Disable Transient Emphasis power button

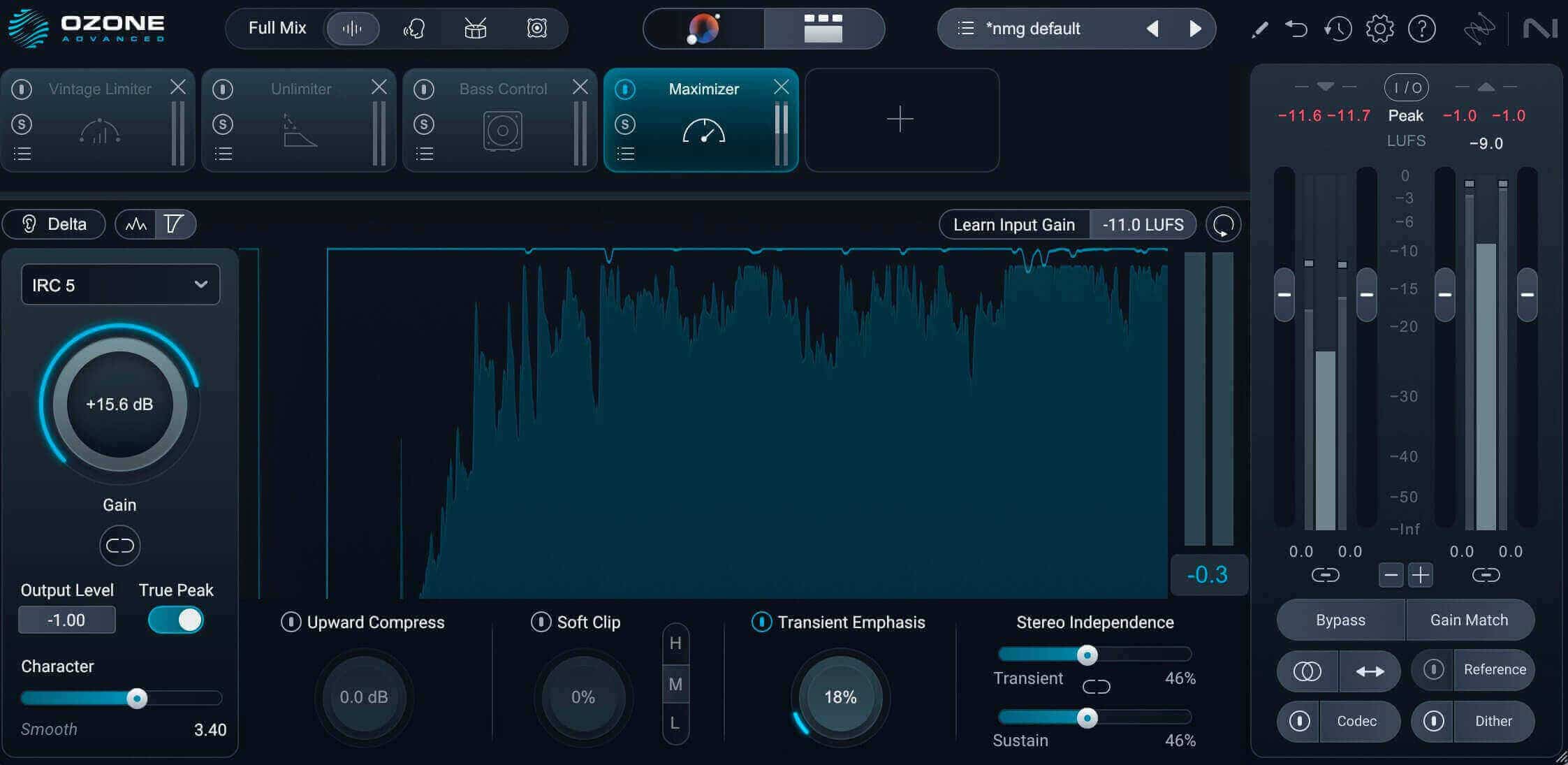pyautogui.click(x=761, y=622)
